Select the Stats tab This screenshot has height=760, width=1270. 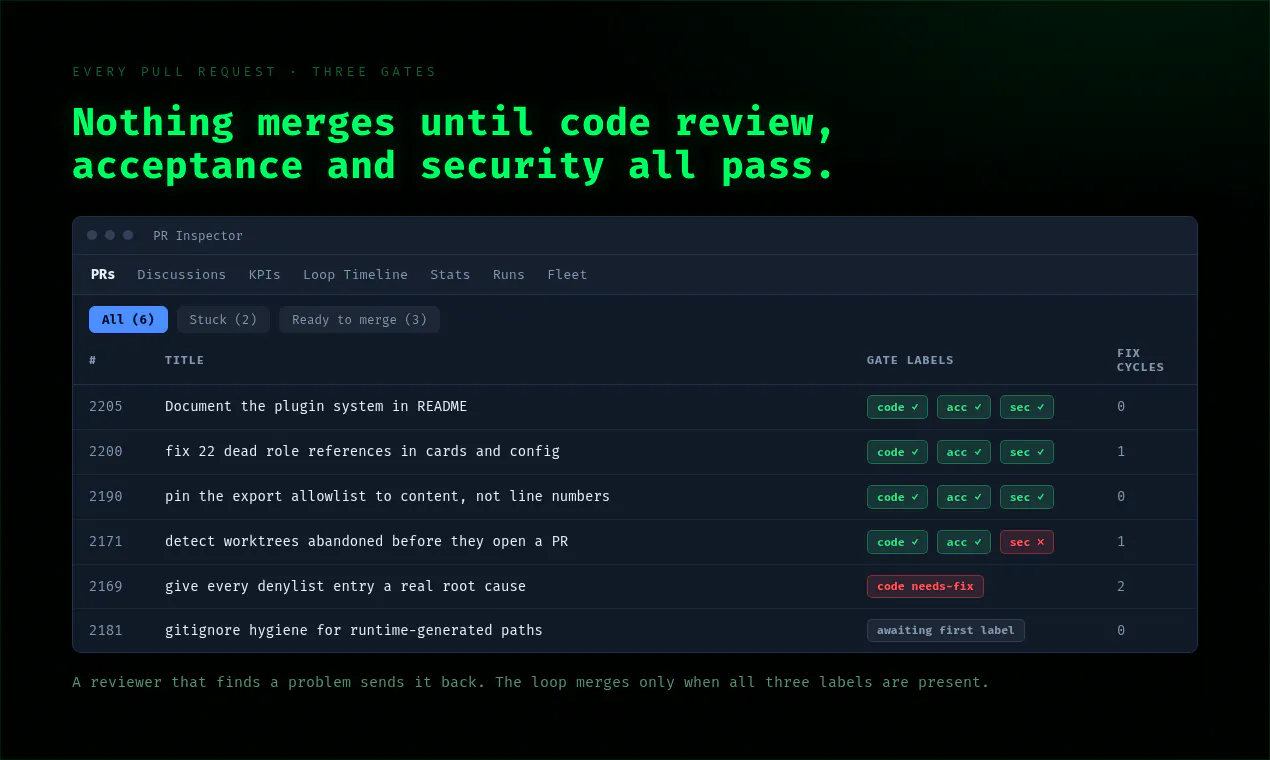[450, 274]
